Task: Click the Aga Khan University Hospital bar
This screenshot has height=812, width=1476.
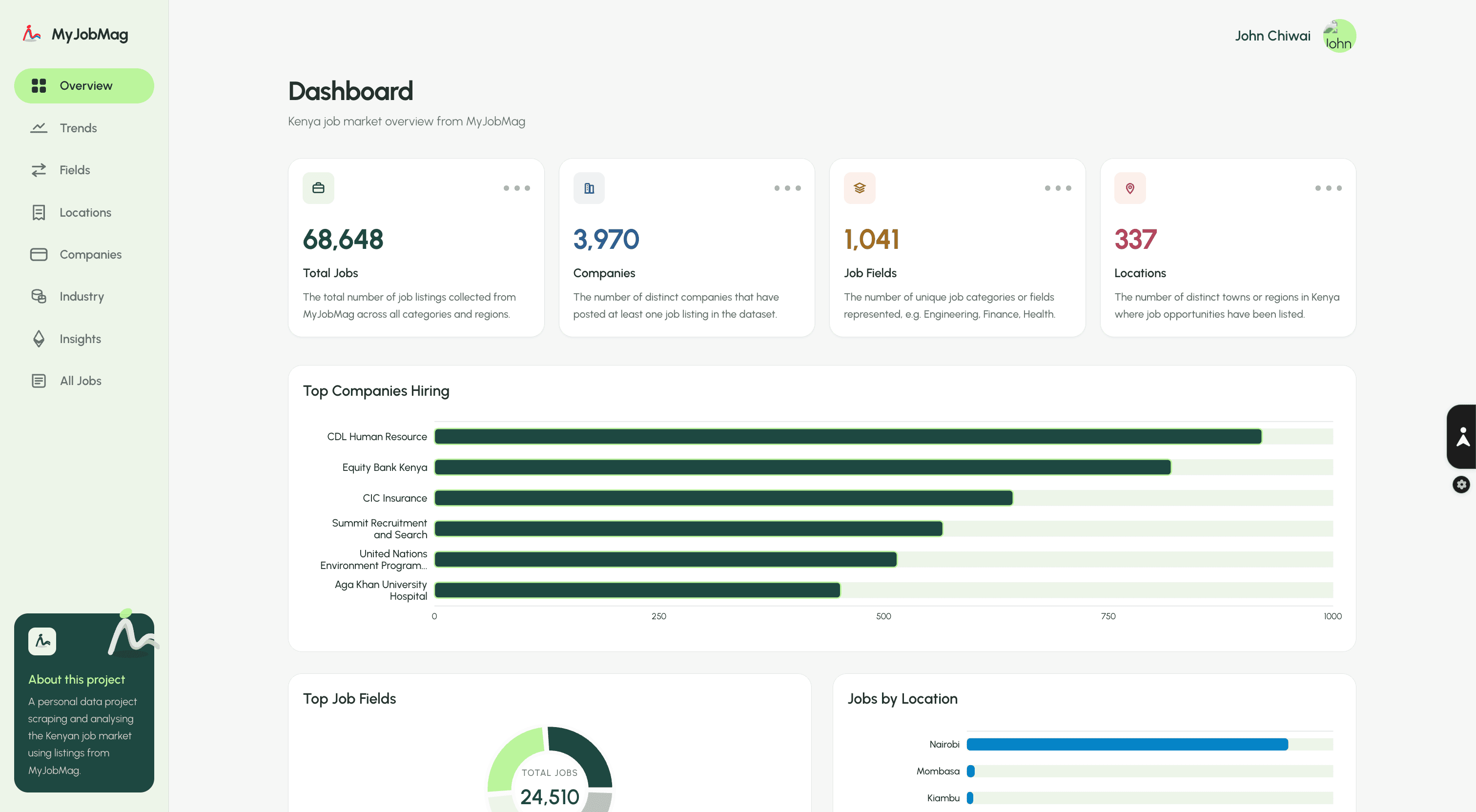Action: coord(637,590)
